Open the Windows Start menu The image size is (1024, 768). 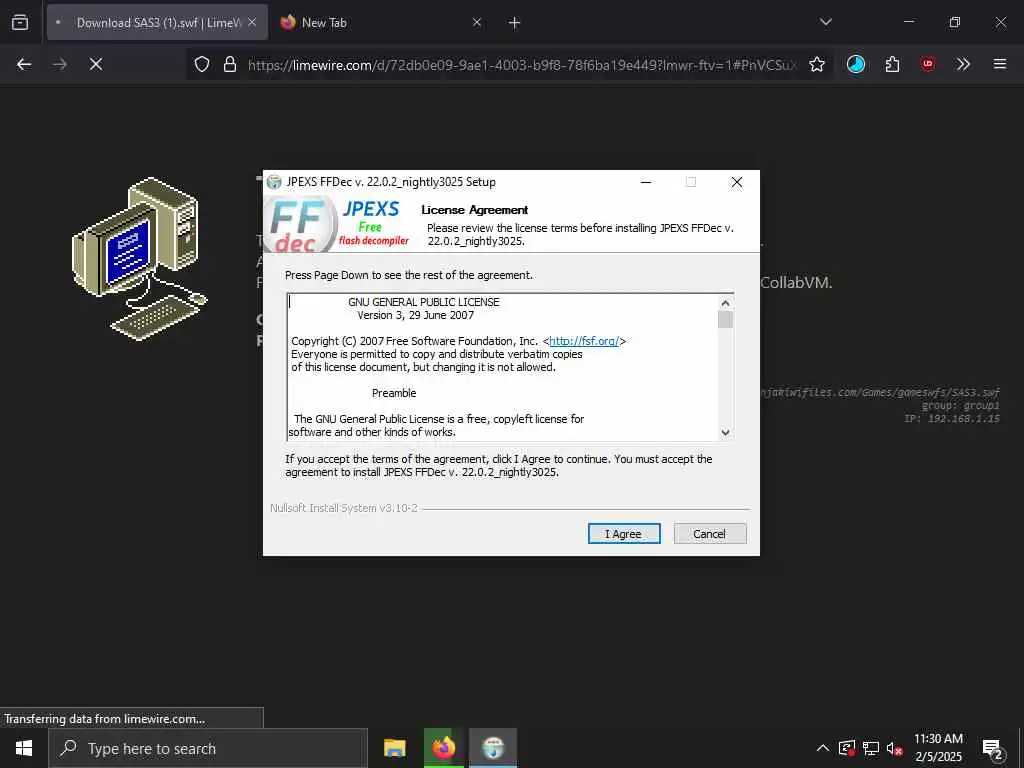[x=24, y=748]
